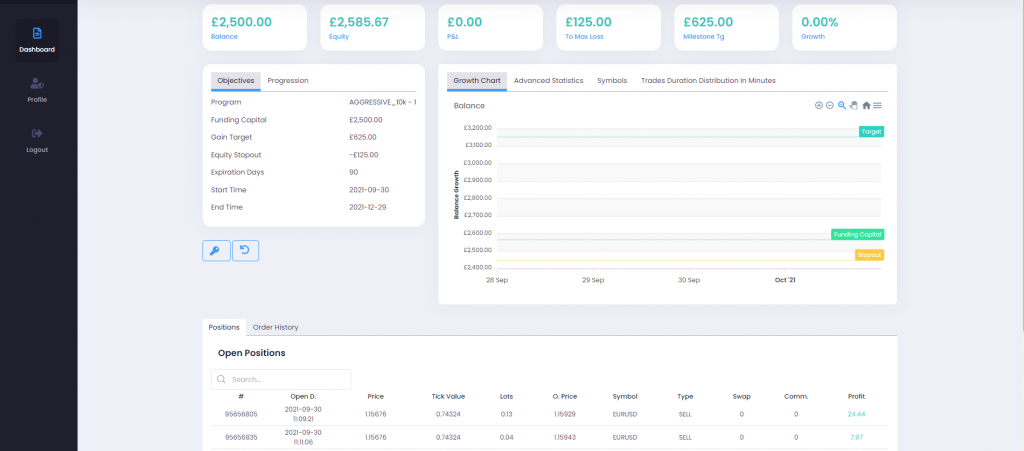Open Trades Duration Distribution In Minutes tab

coord(708,81)
